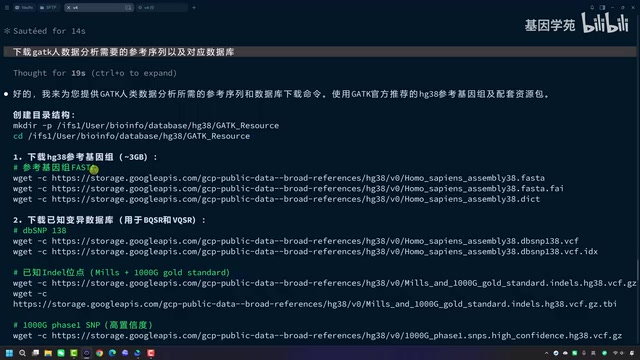Image resolution: width=640 pixels, height=360 pixels.
Task: Open Windows Search from the taskbar
Action: pos(22,353)
